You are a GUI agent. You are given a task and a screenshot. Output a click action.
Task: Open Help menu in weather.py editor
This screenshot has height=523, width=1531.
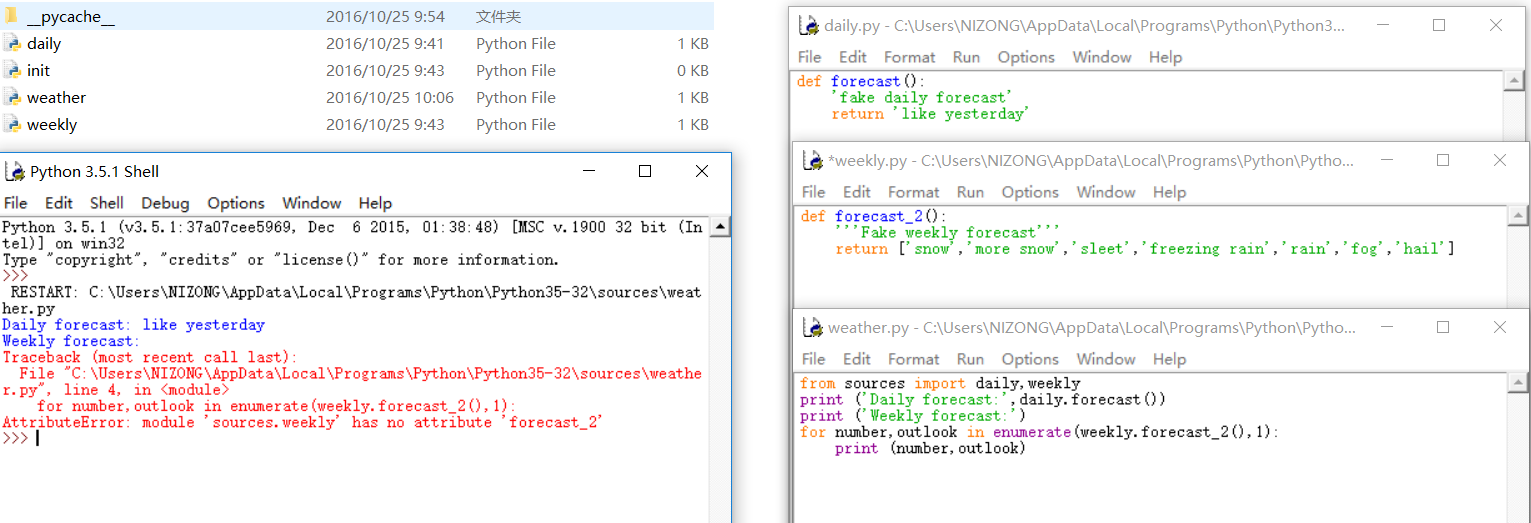point(1169,359)
